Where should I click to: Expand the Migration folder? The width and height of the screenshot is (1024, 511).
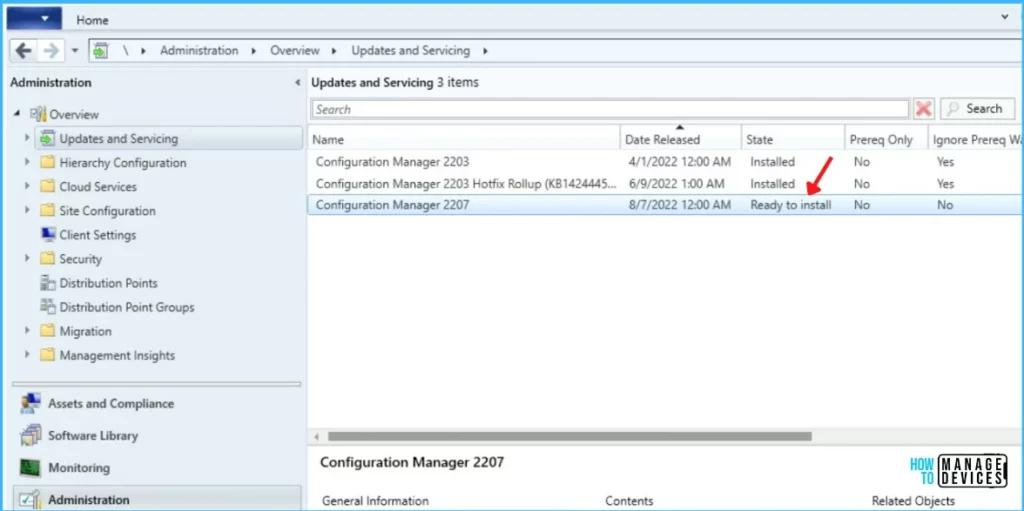[x=27, y=331]
